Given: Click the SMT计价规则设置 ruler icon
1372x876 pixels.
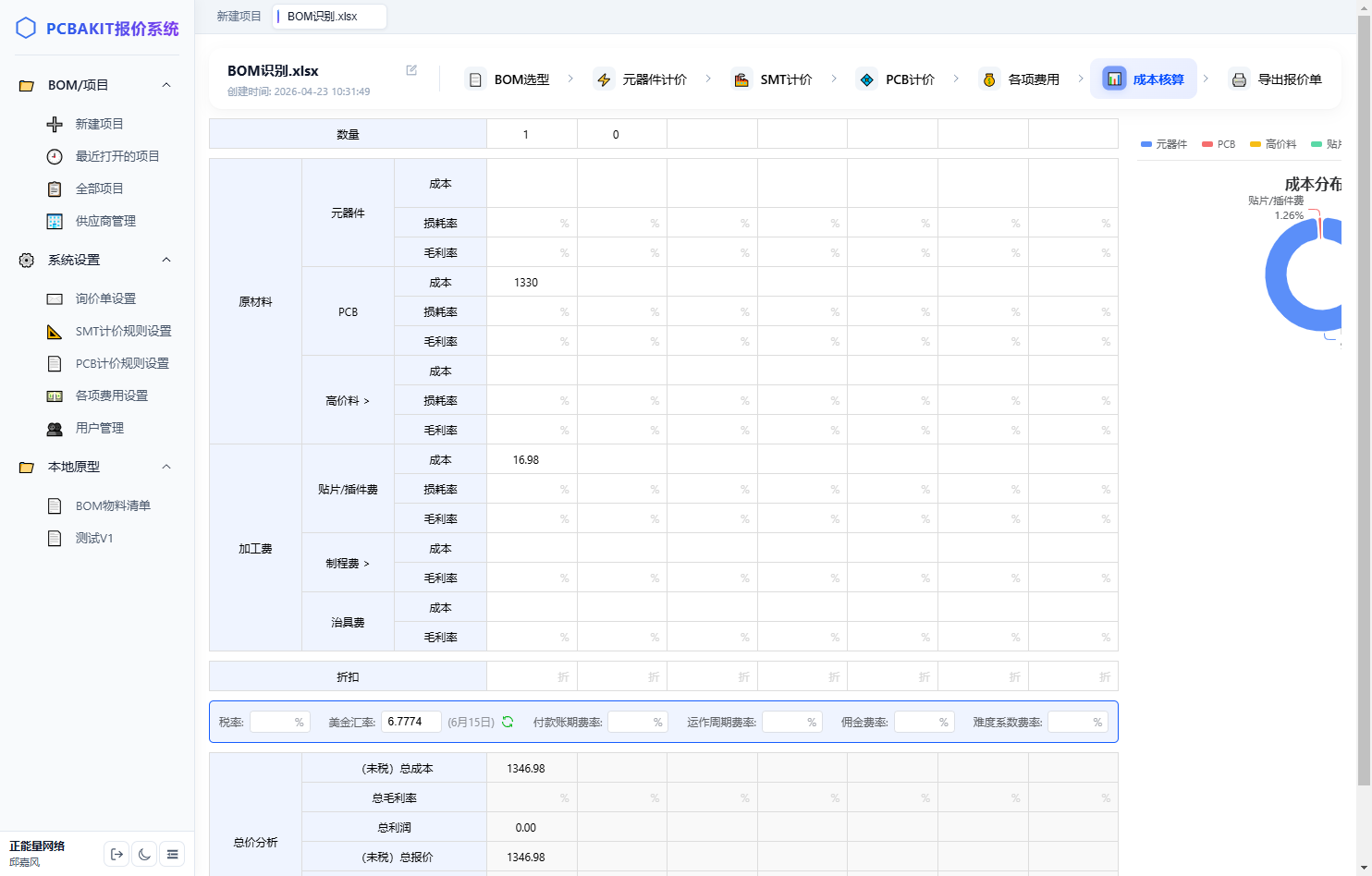Looking at the screenshot, I should pyautogui.click(x=55, y=331).
